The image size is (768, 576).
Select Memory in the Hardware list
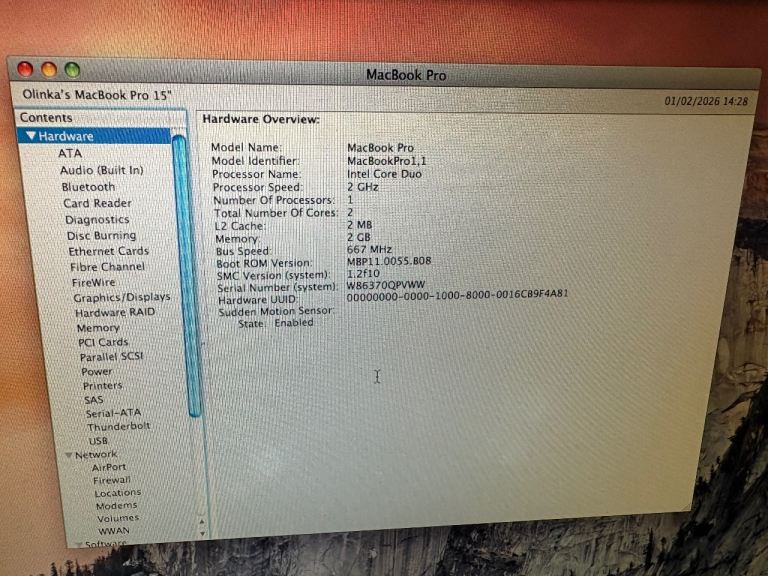[x=98, y=328]
